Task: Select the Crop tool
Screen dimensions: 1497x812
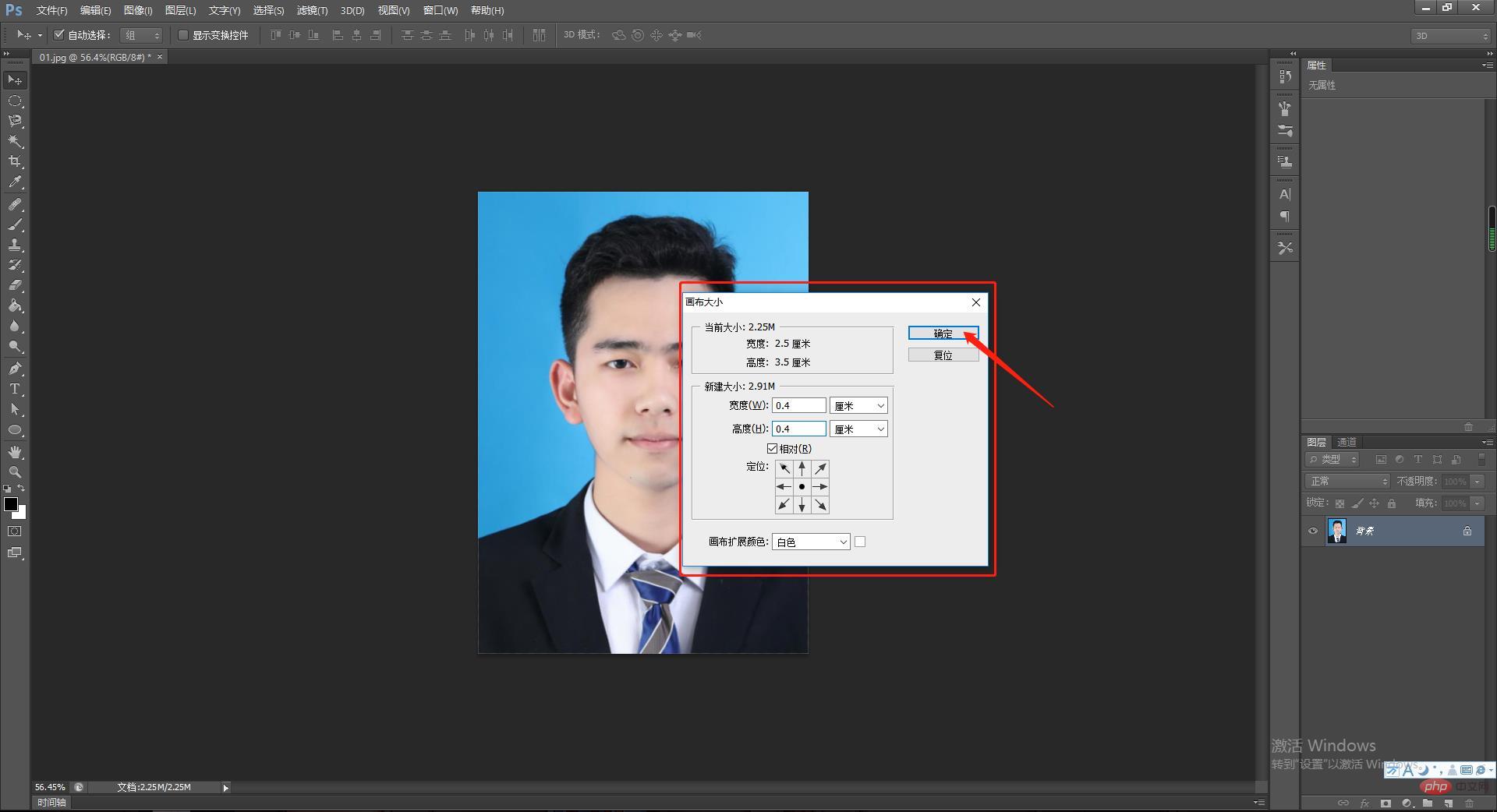Action: 15,161
